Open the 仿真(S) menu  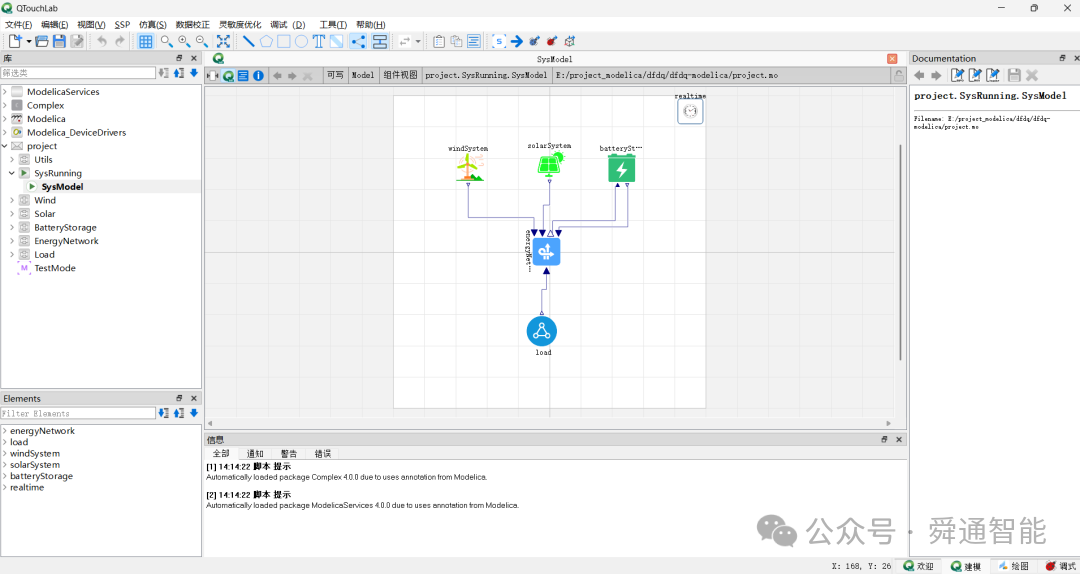pyautogui.click(x=152, y=25)
